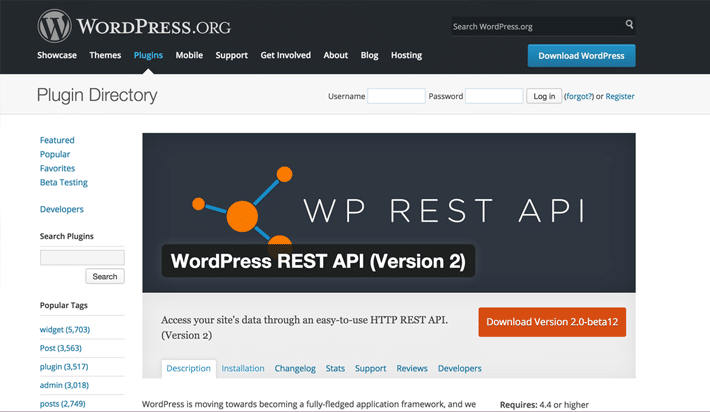Switch to the Reviews tab
Image resolution: width=710 pixels, height=412 pixels.
coord(412,369)
